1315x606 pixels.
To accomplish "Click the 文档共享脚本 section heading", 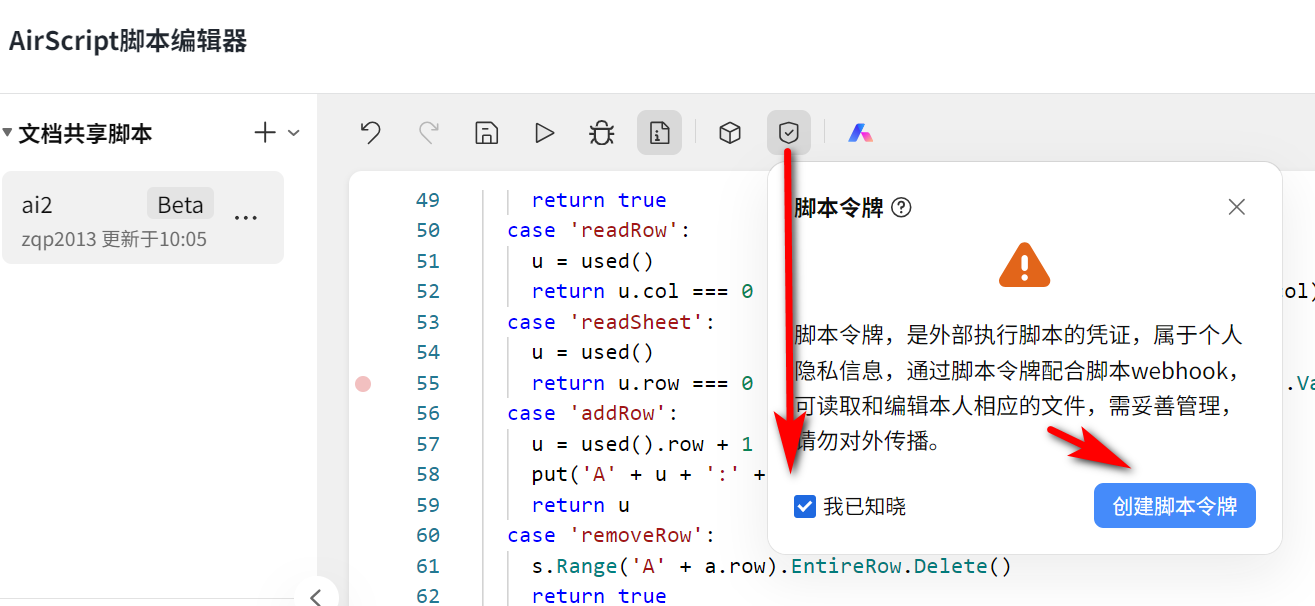I will [85, 134].
